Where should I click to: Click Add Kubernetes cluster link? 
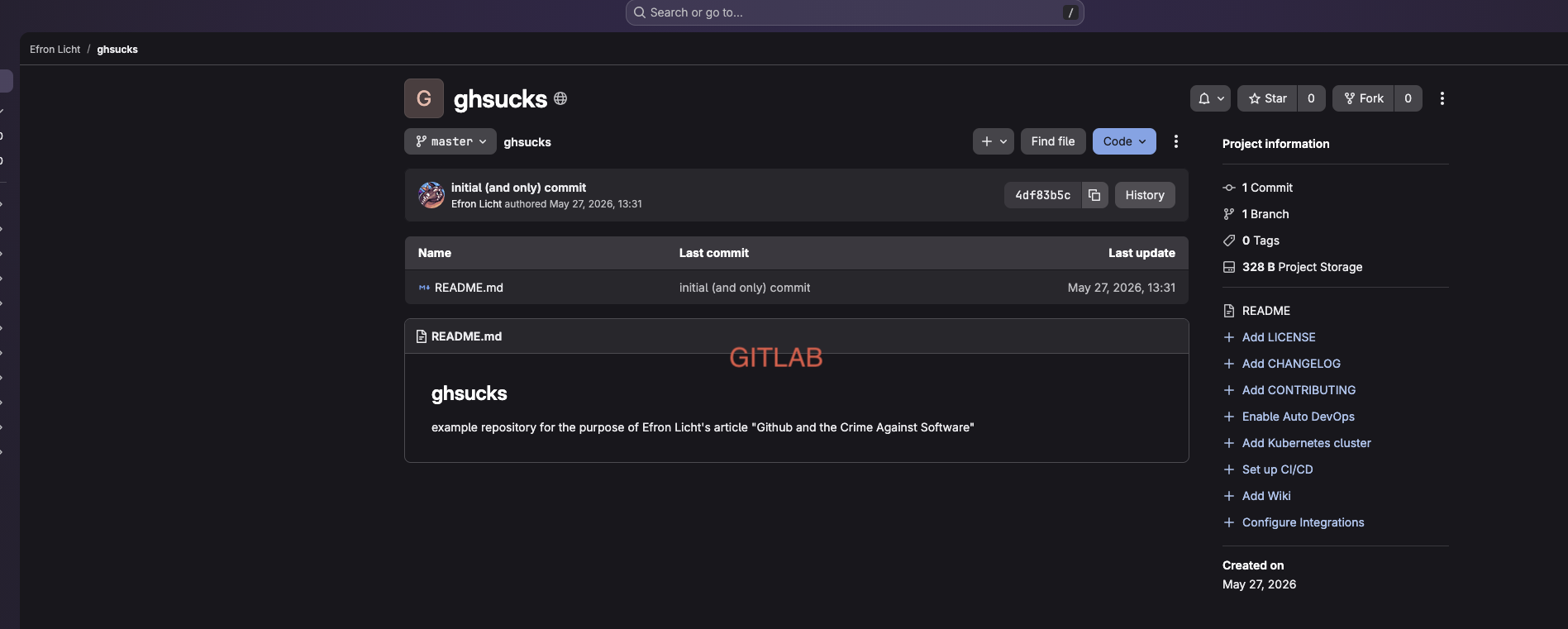pyautogui.click(x=1307, y=443)
